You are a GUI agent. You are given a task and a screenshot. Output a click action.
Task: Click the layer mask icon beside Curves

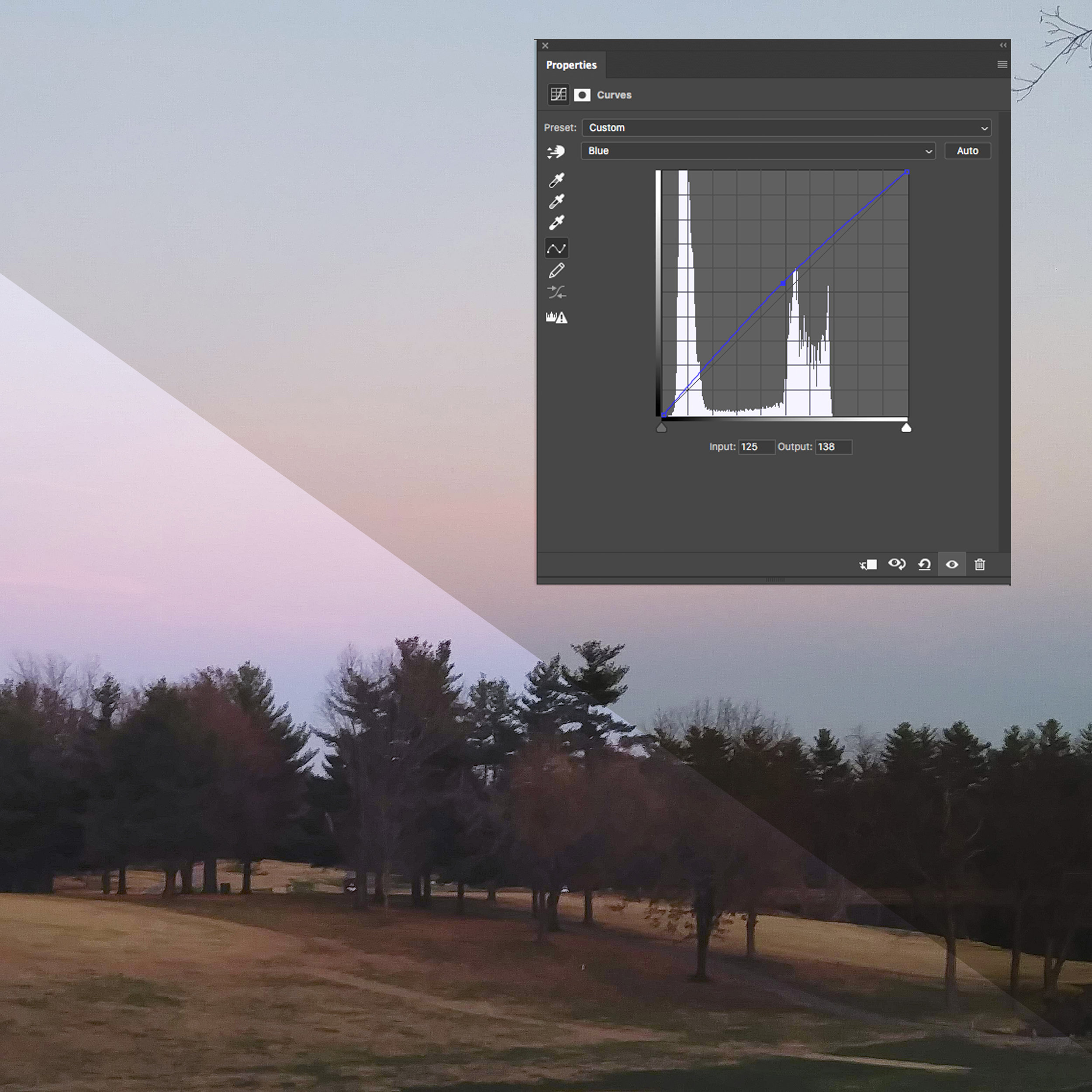pyautogui.click(x=582, y=95)
